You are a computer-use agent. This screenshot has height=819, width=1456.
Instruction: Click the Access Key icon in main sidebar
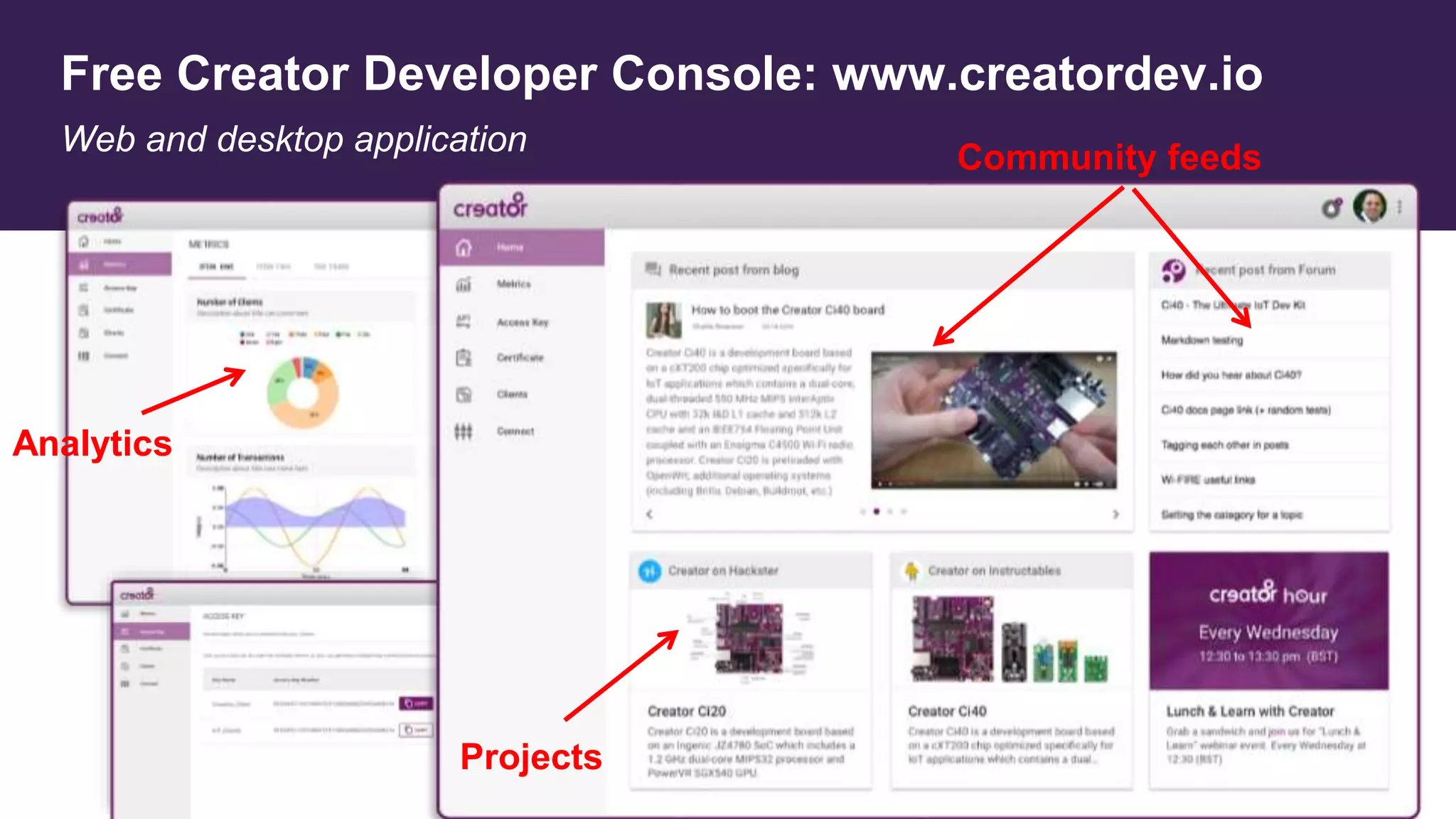(464, 321)
